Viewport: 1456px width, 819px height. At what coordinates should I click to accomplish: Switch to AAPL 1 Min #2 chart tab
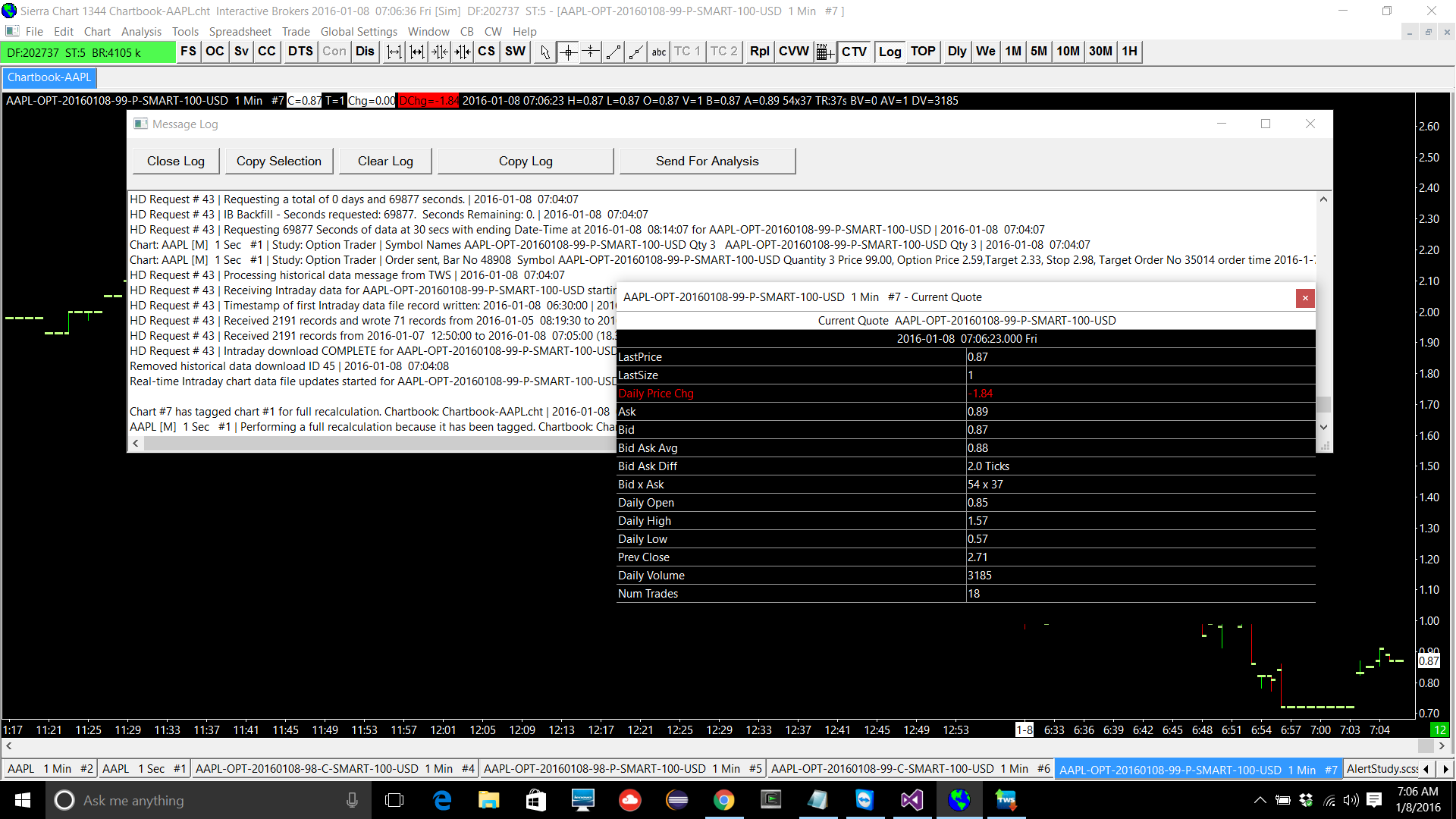(50, 769)
